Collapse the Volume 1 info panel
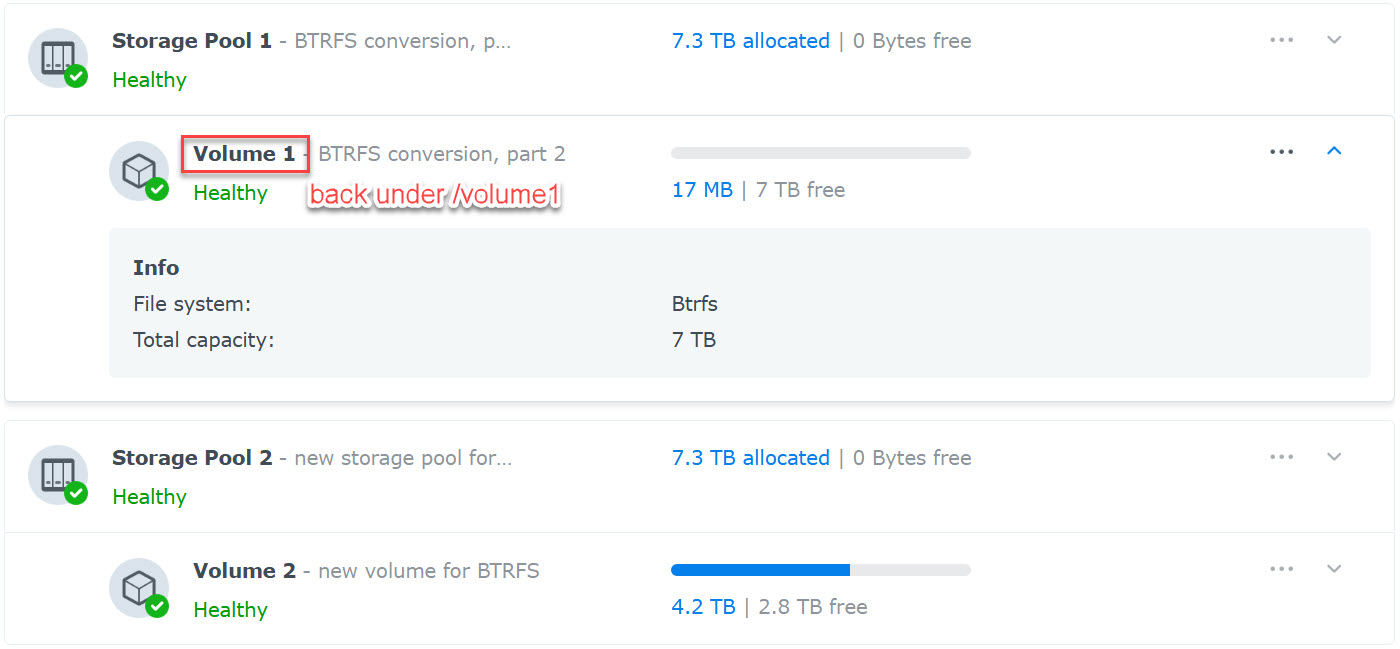The height and width of the screenshot is (649, 1400). pyautogui.click(x=1333, y=151)
